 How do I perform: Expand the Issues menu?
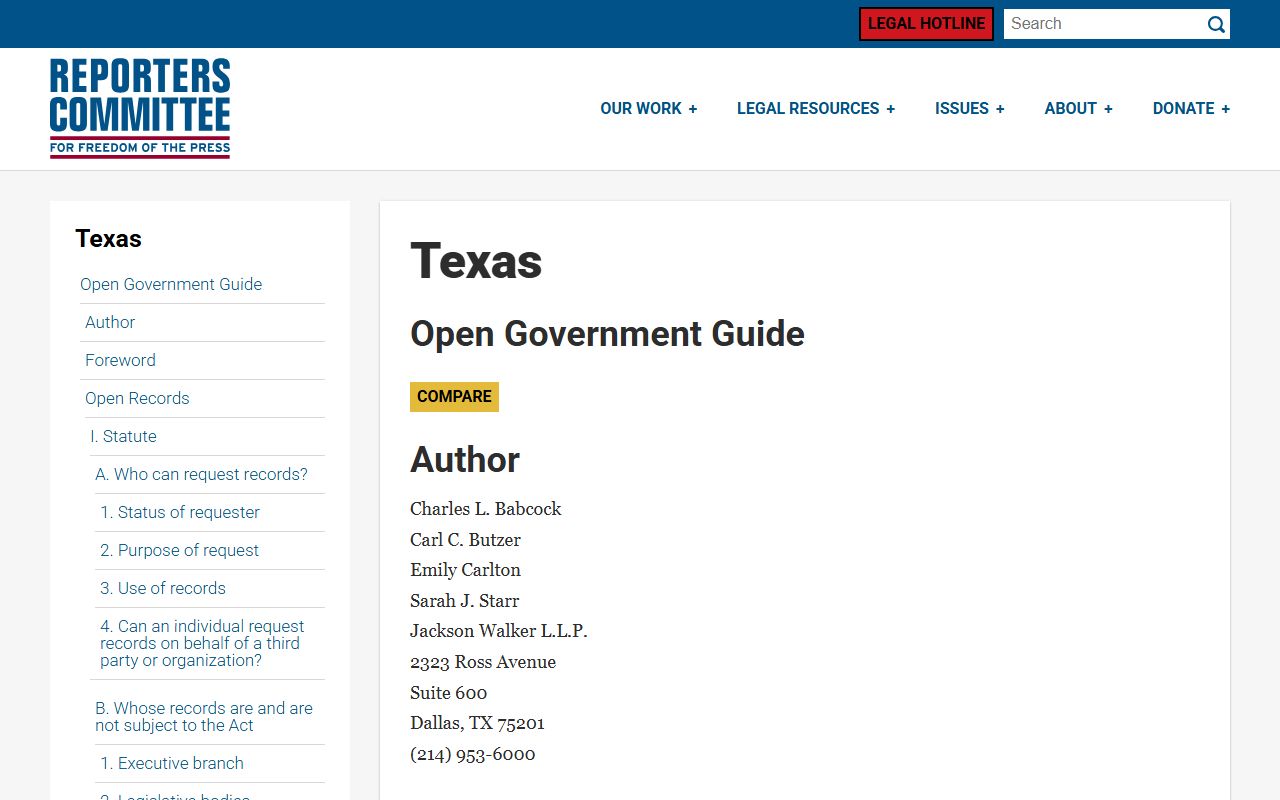click(x=970, y=108)
